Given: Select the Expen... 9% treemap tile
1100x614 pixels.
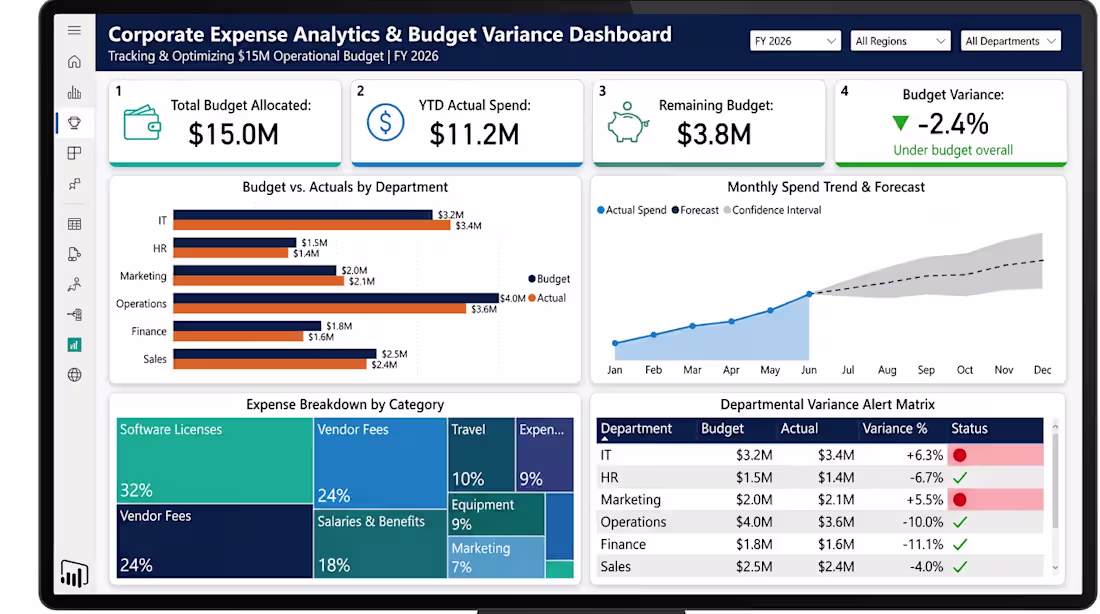Looking at the screenshot, I should tap(544, 454).
